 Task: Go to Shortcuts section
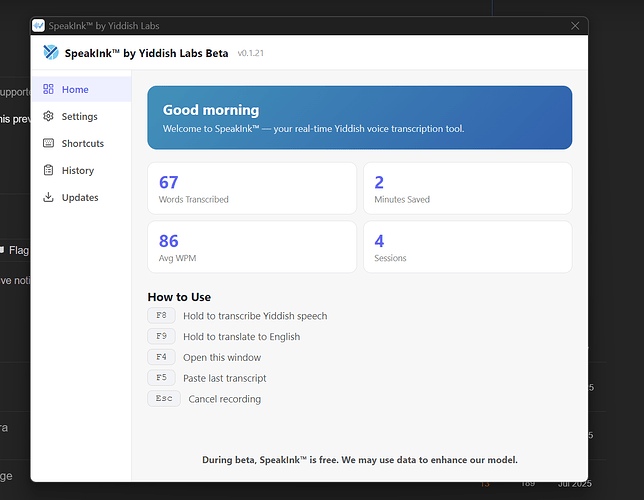tap(81, 143)
